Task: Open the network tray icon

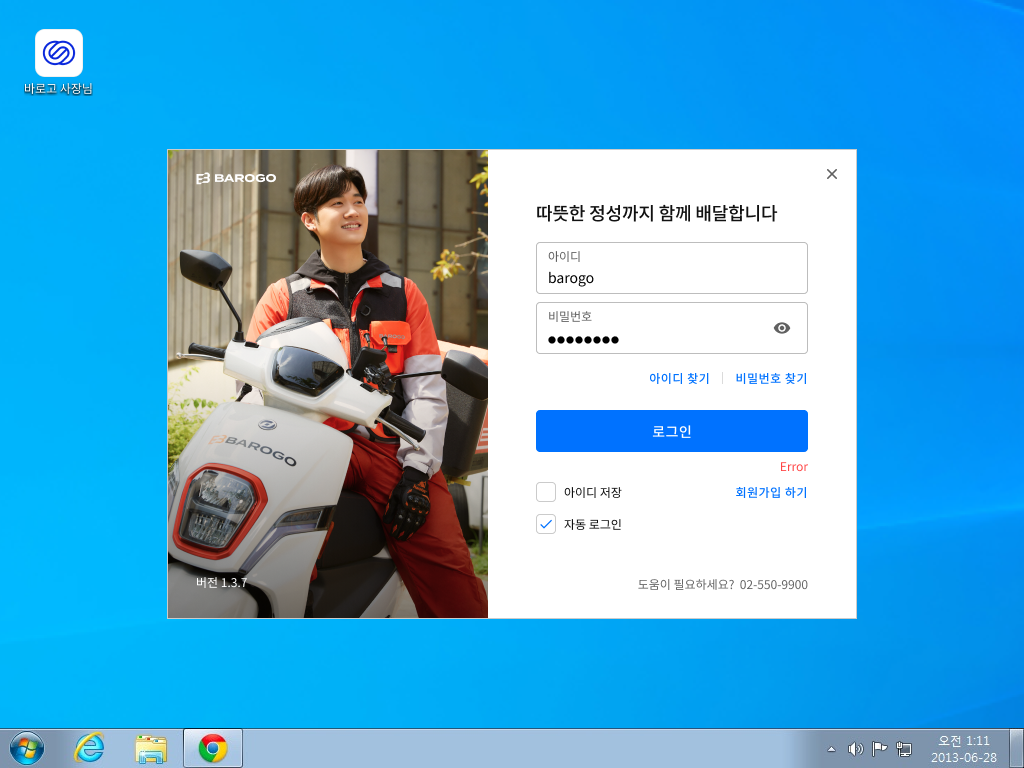Action: 904,749
